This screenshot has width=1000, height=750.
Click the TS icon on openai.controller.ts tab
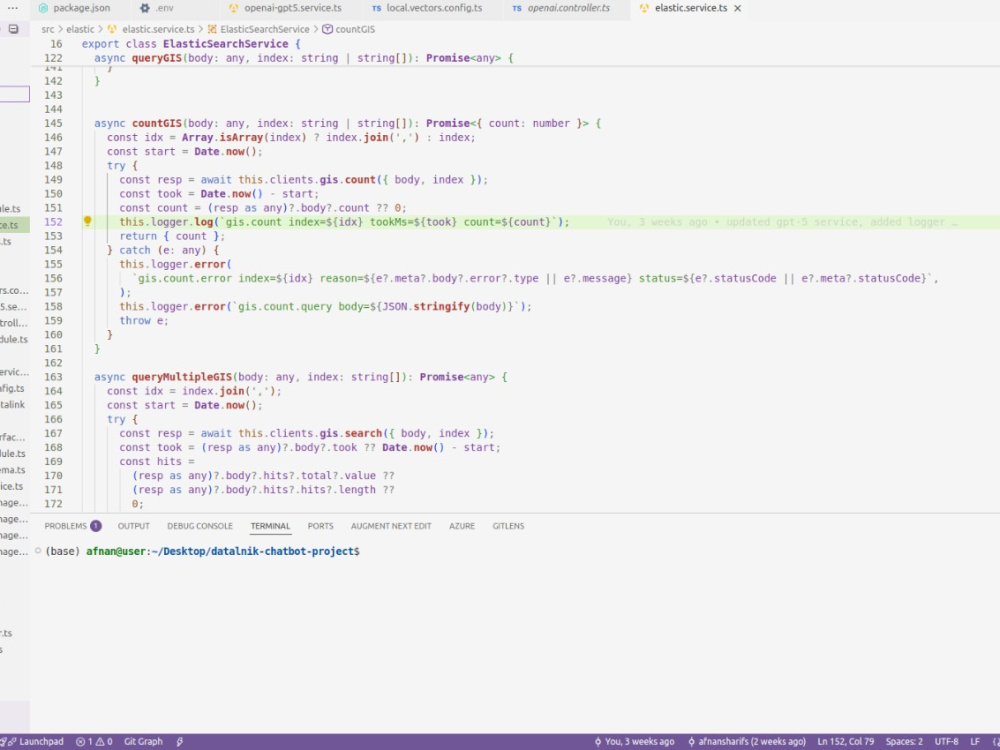(x=517, y=8)
